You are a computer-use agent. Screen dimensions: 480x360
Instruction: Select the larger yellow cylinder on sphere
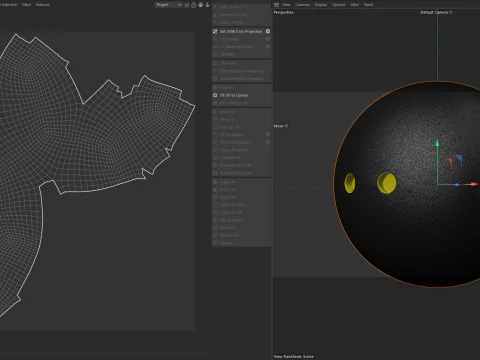(x=387, y=183)
